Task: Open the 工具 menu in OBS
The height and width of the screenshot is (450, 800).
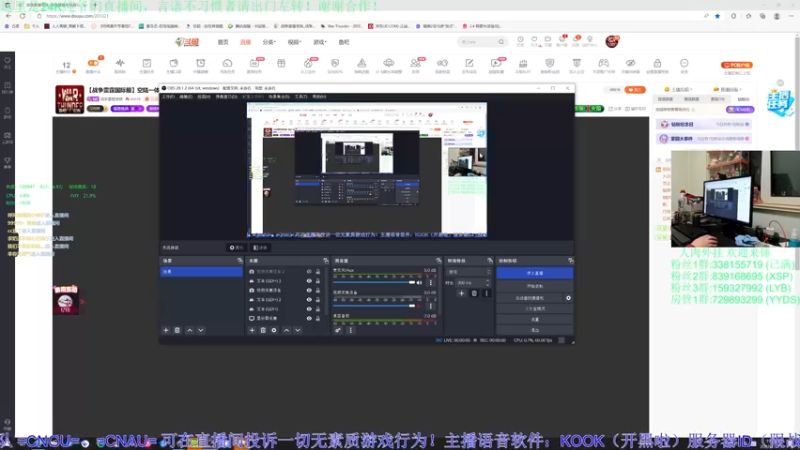Action: [x=301, y=96]
